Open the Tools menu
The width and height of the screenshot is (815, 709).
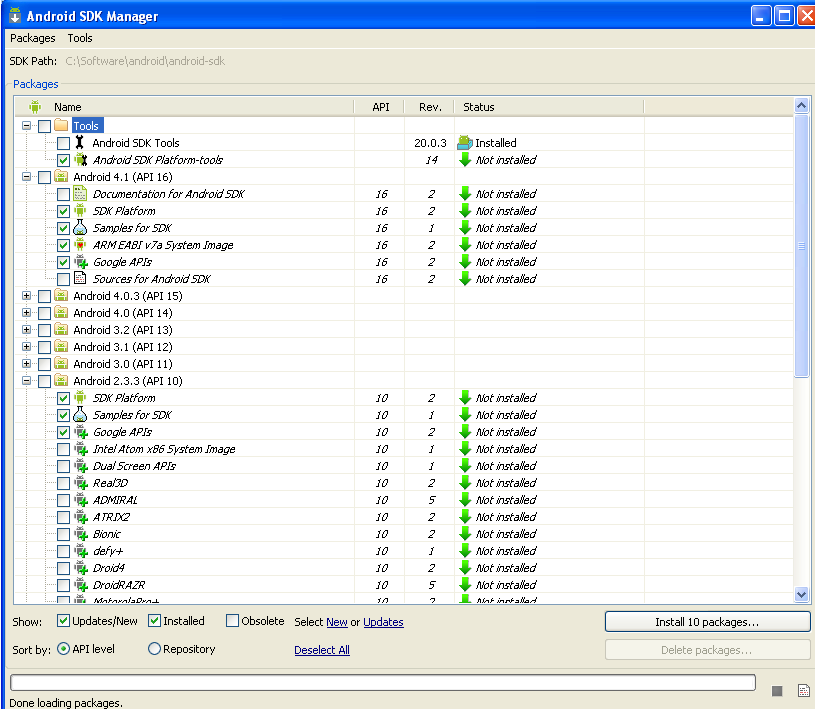coord(80,38)
